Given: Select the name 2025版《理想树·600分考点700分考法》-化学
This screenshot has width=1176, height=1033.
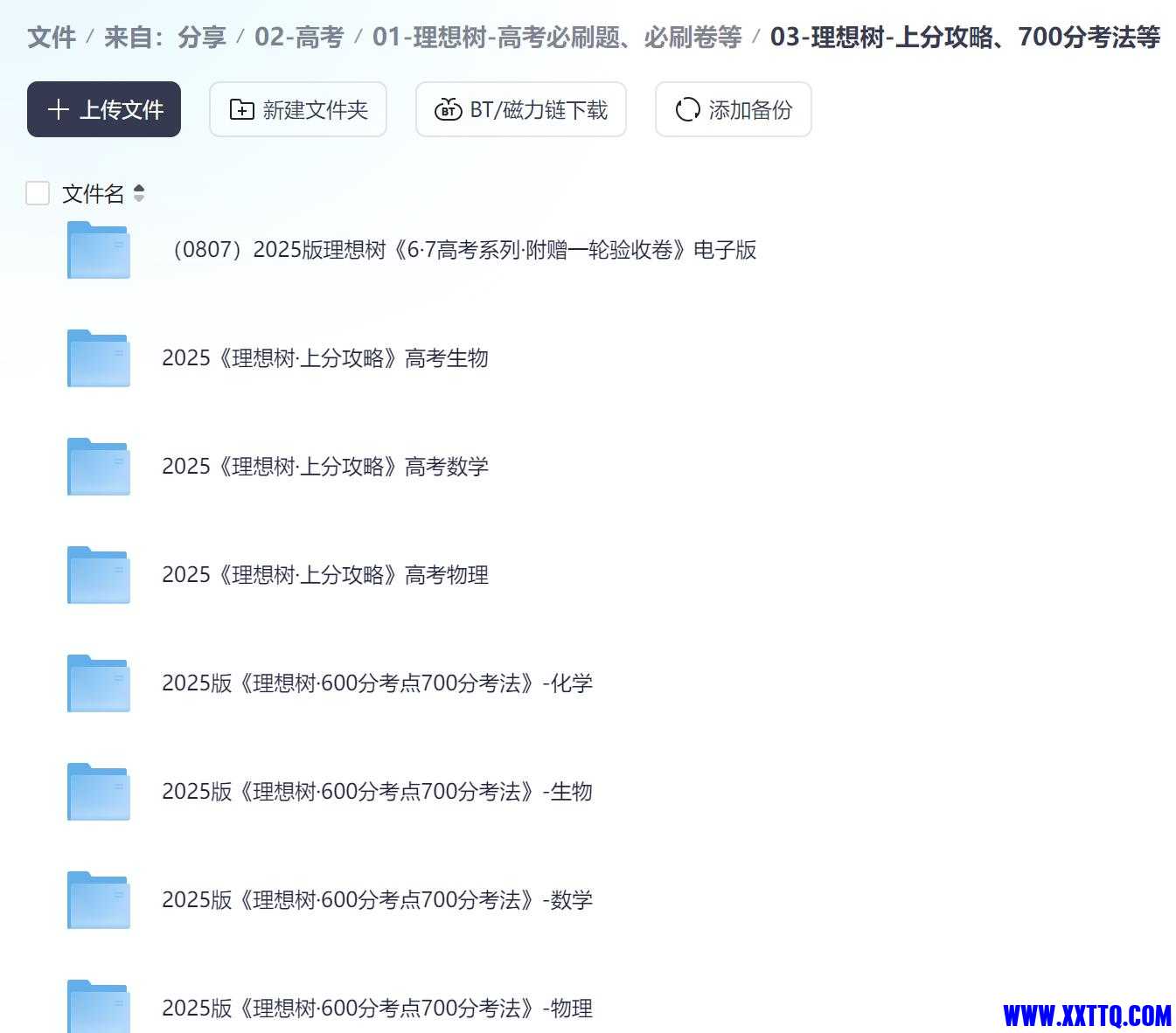Looking at the screenshot, I should point(377,683).
